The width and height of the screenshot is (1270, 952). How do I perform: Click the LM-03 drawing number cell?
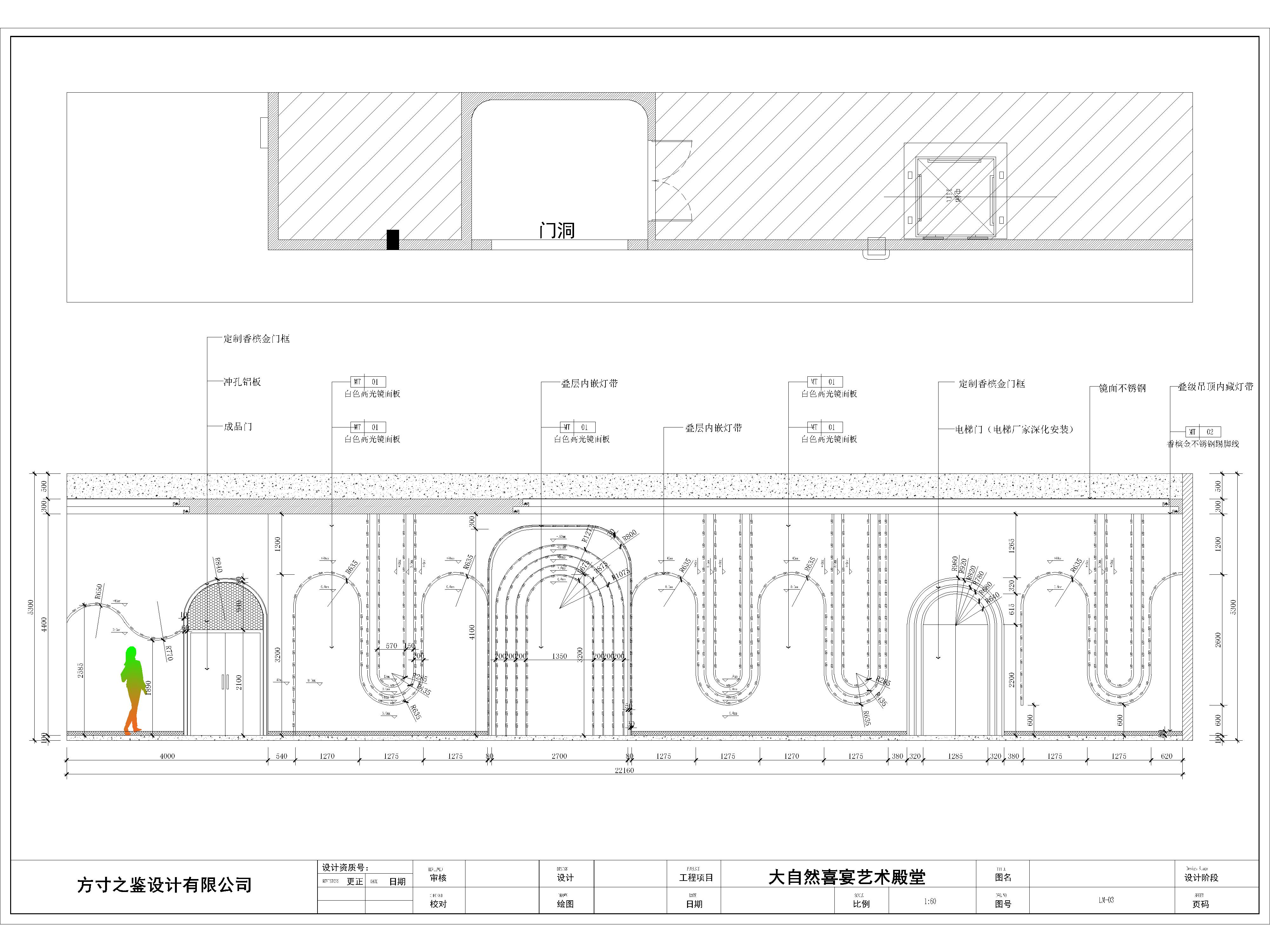(x=1106, y=900)
